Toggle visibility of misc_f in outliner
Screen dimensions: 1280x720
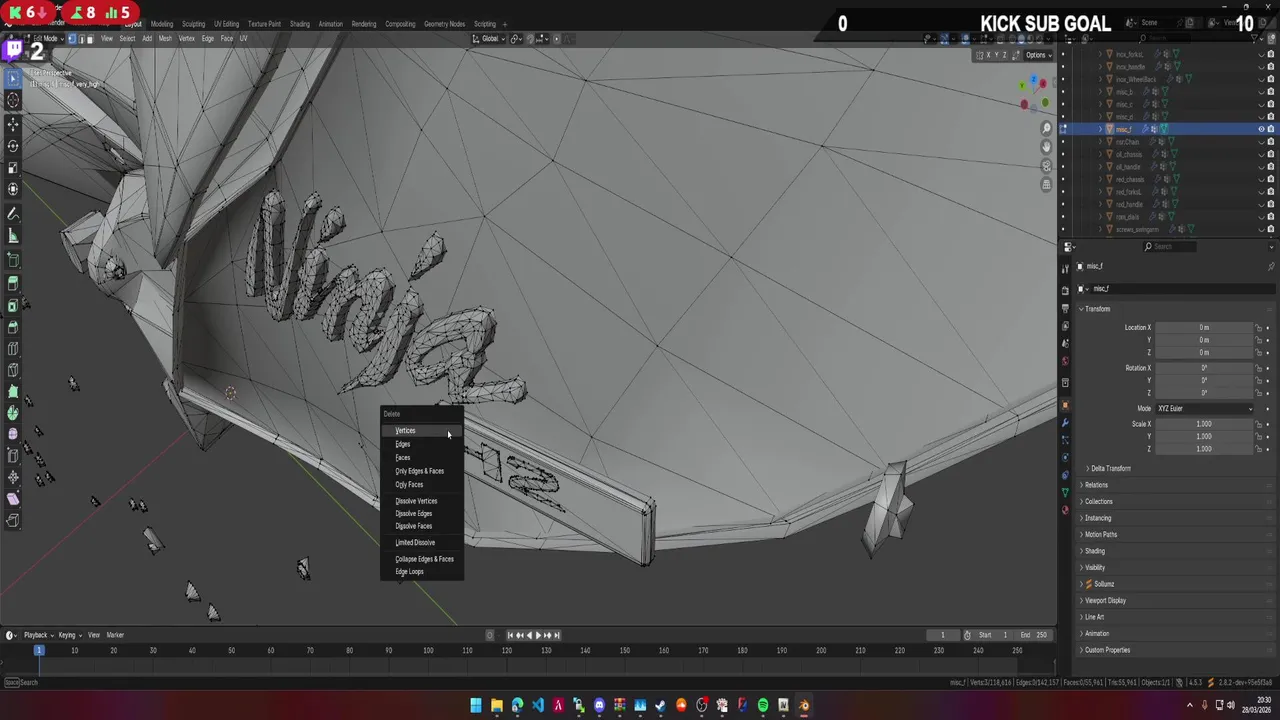pos(1260,129)
